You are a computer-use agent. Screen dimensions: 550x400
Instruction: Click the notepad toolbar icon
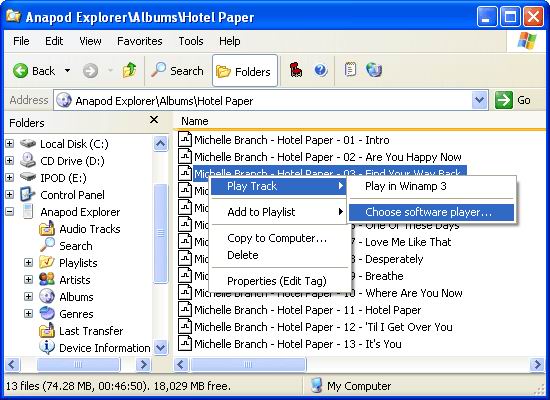coord(350,69)
